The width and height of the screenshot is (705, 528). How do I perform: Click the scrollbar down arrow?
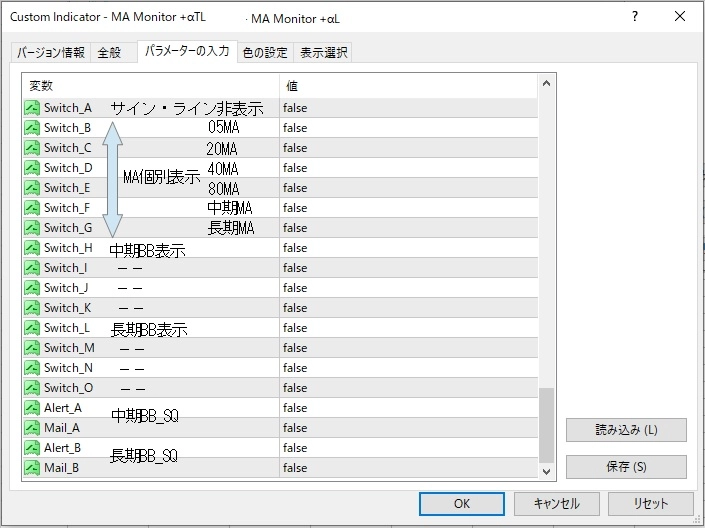[x=546, y=471]
